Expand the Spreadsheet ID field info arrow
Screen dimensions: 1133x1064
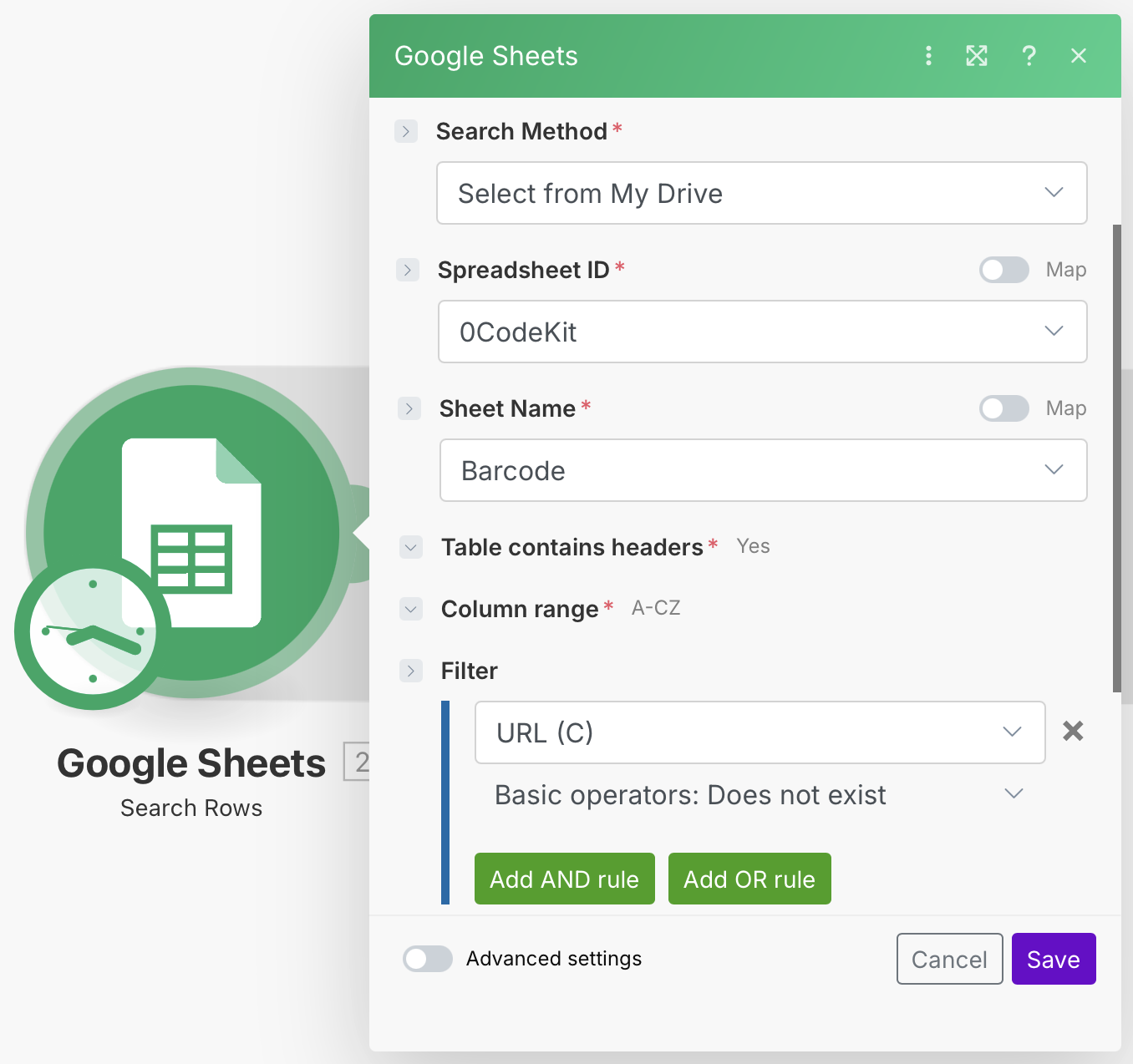click(x=408, y=270)
